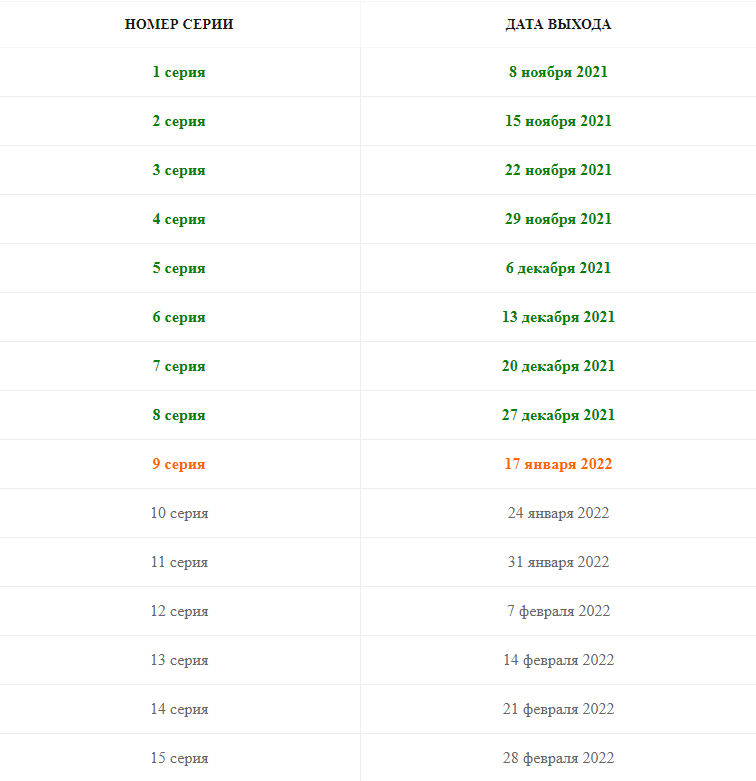Screen dimensions: 756x781
Task: Select the "12 серия" row label
Action: click(179, 611)
